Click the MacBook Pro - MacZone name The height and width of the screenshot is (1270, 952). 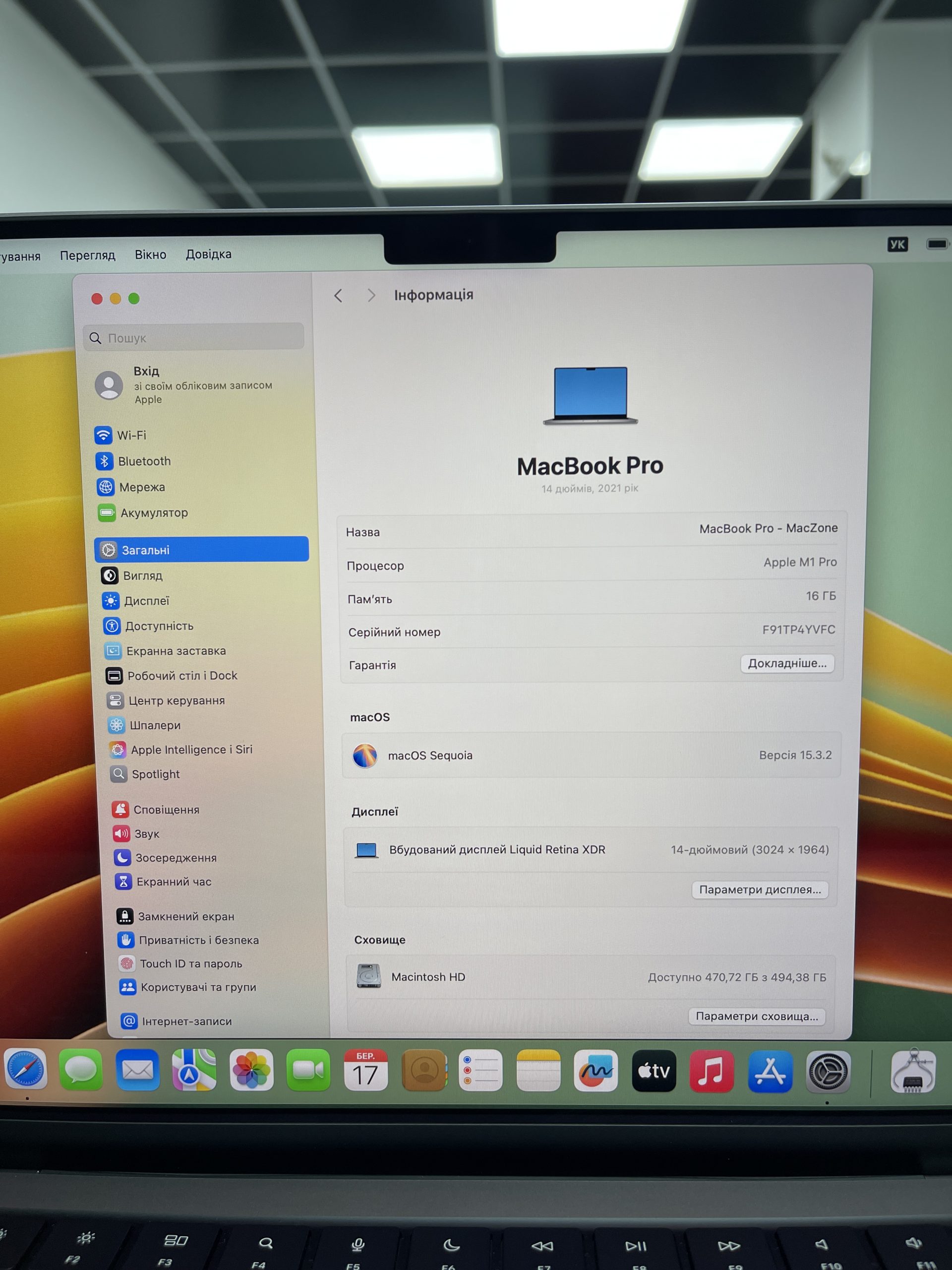(x=768, y=528)
